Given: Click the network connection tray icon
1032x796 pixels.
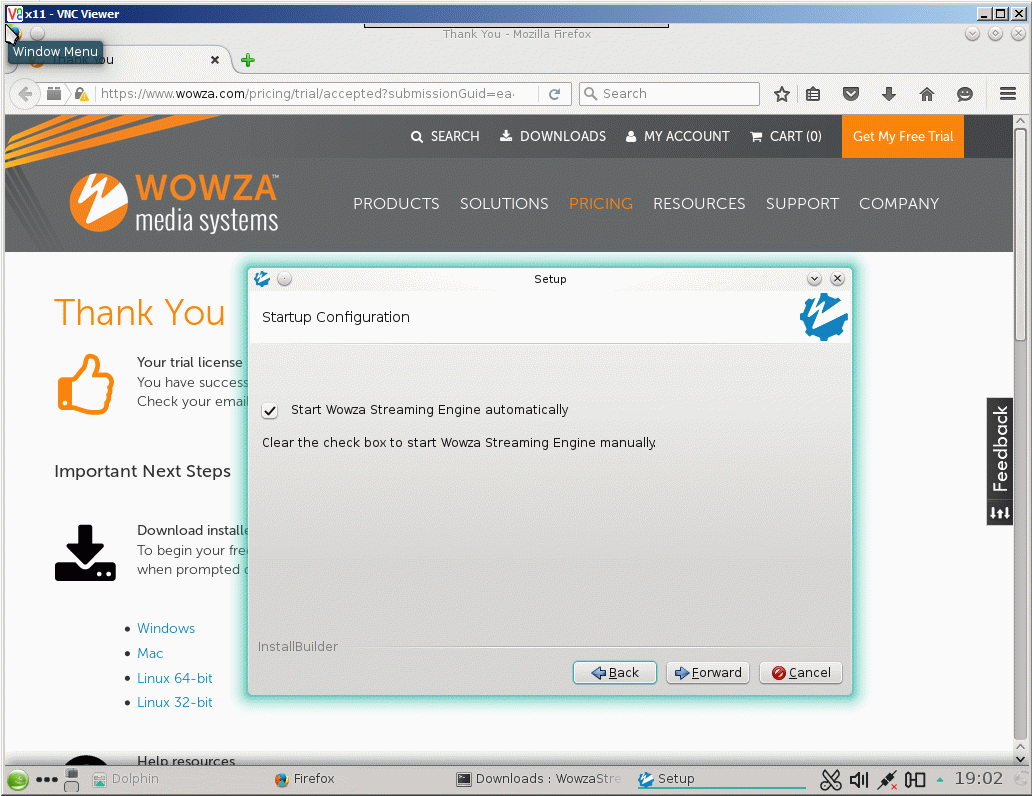Looking at the screenshot, I should [x=887, y=780].
